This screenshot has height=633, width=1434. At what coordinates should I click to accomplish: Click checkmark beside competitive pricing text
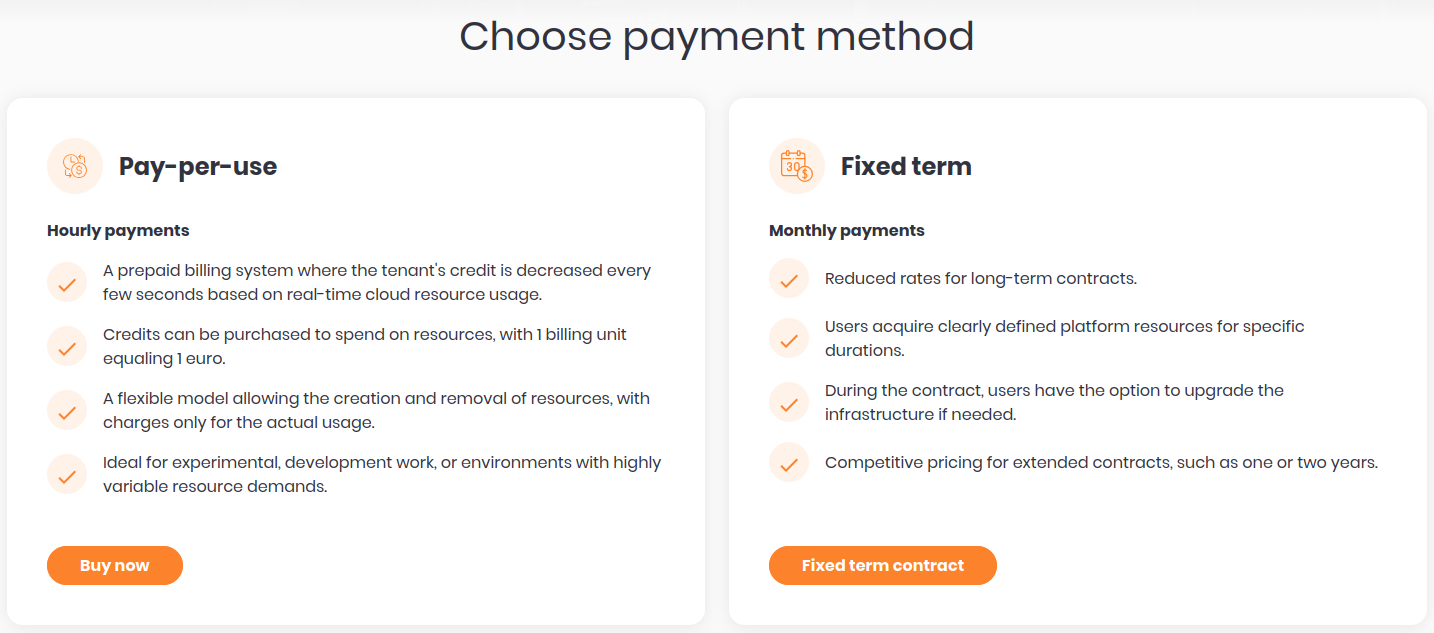789,463
